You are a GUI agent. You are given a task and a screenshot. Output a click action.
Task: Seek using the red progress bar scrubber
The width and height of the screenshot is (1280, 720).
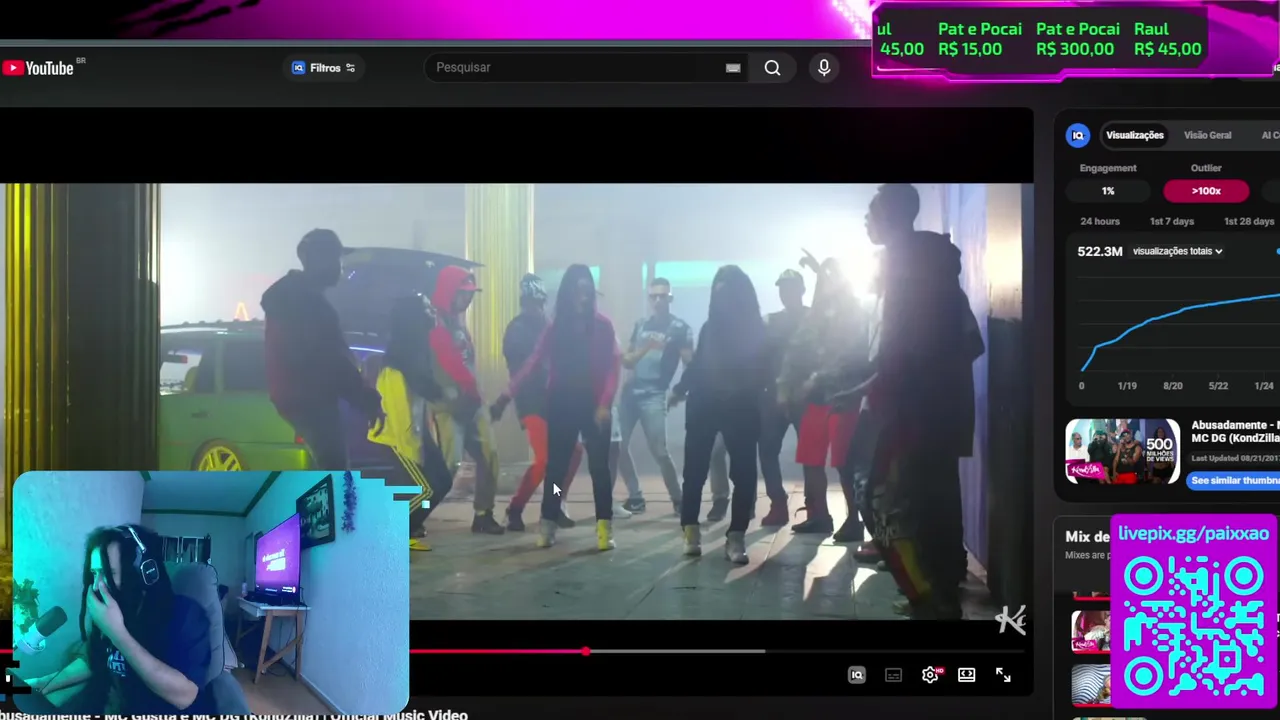pos(586,651)
